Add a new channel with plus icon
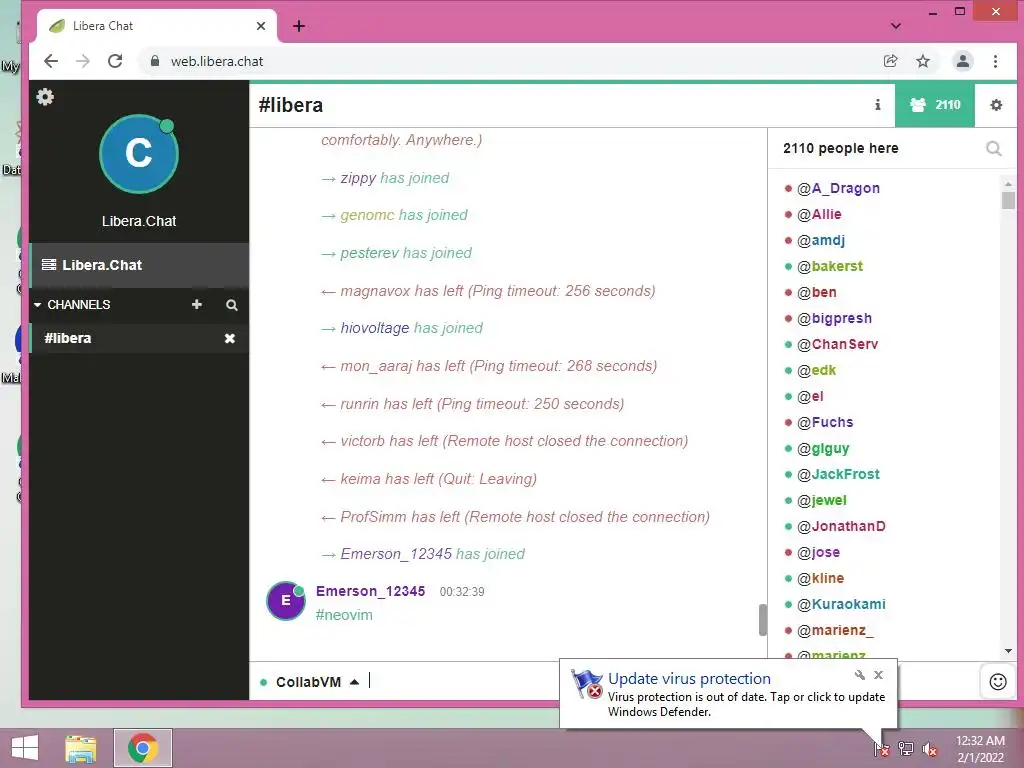The image size is (1024, 768). (x=197, y=304)
